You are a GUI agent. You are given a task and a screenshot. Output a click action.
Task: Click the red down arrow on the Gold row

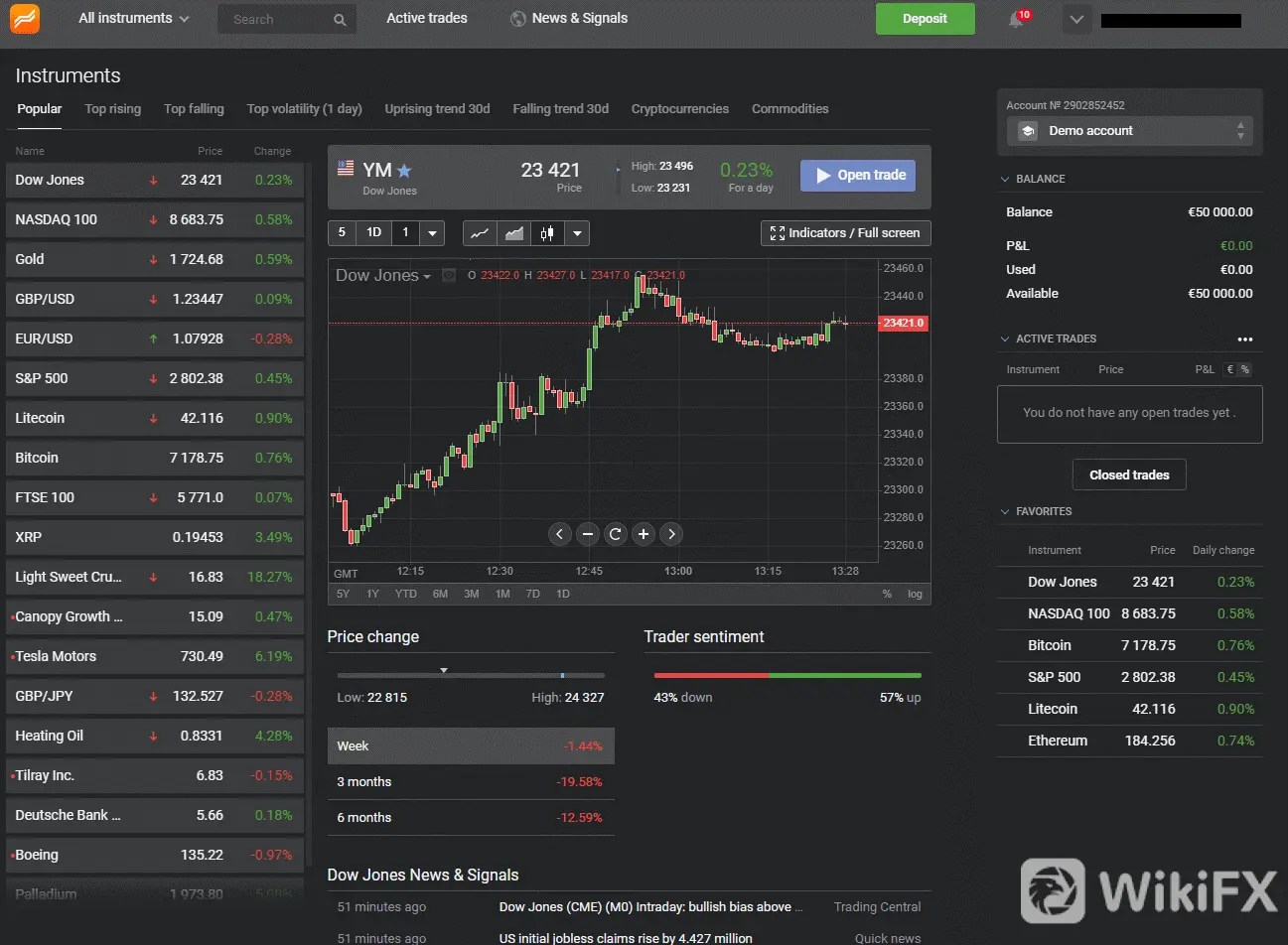pos(153,260)
